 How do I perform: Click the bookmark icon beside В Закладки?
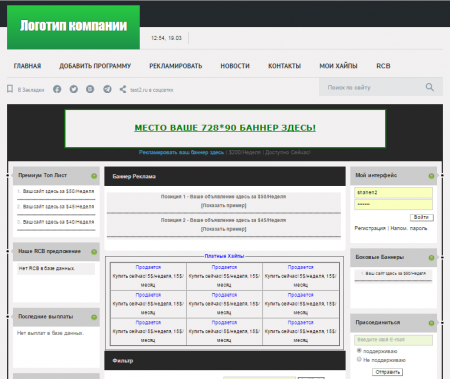pyautogui.click(x=10, y=89)
